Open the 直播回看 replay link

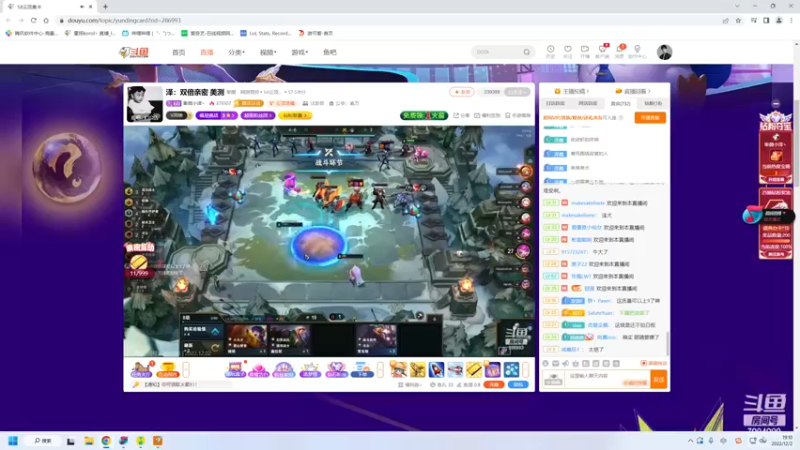point(633,91)
